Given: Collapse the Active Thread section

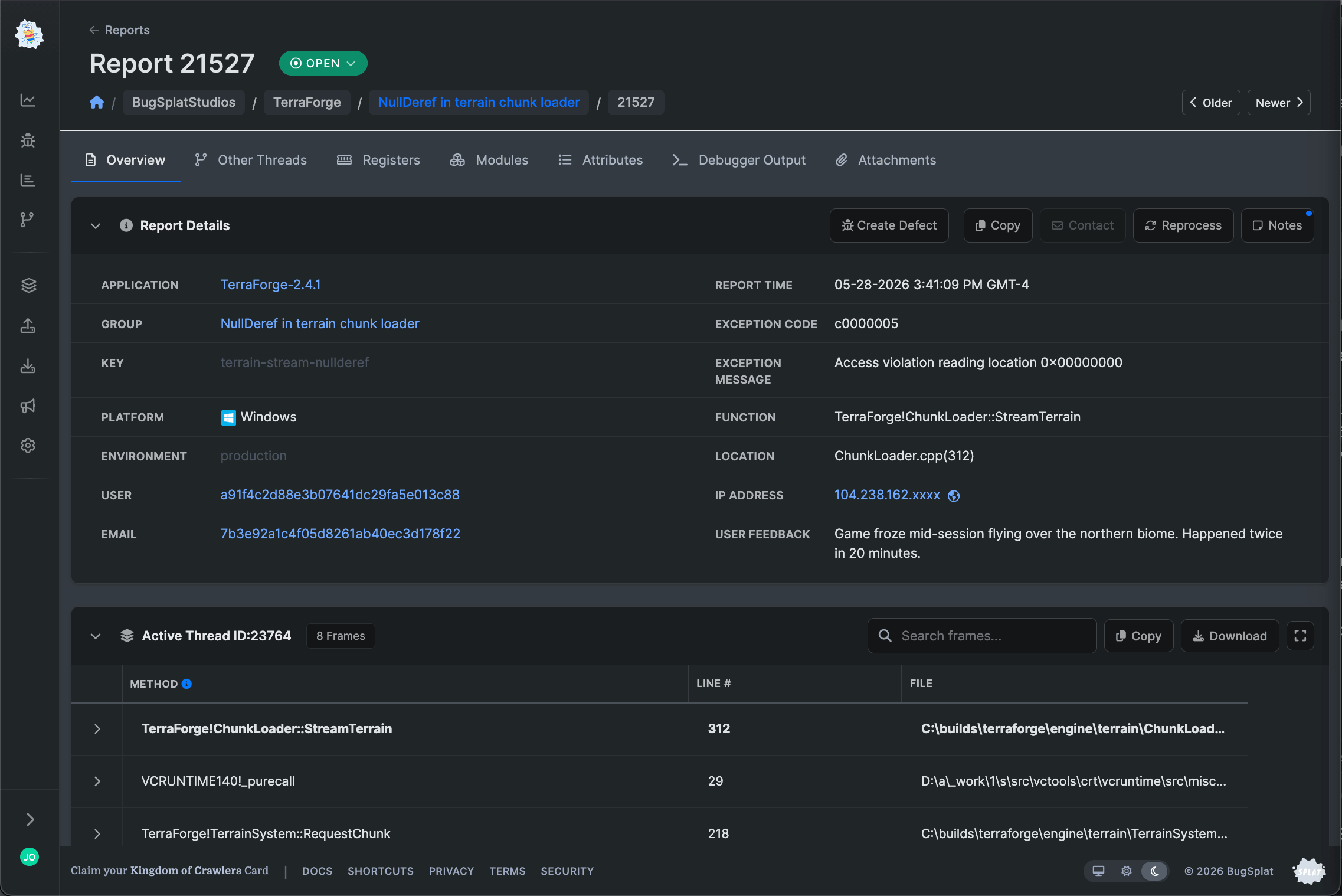Looking at the screenshot, I should 96,636.
